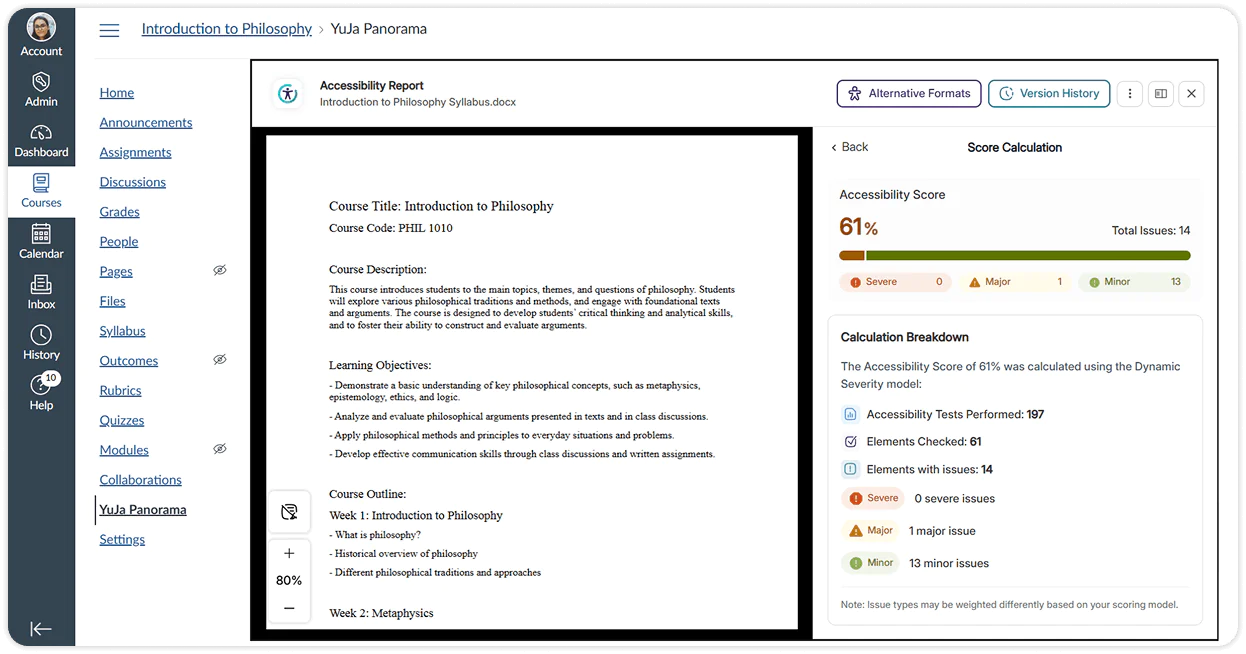Open the Rubrics course link
Viewport: 1246px width, 654px height.
tap(120, 391)
